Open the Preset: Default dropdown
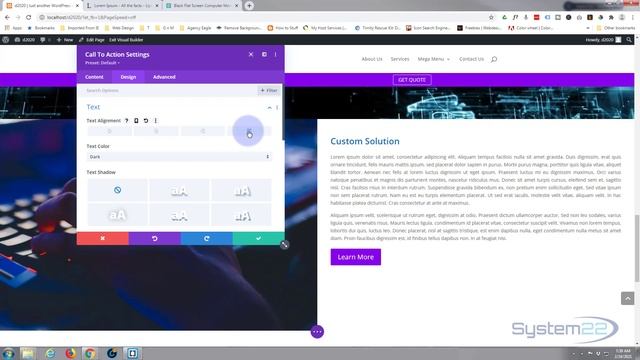This screenshot has height=360, width=640. tap(102, 63)
